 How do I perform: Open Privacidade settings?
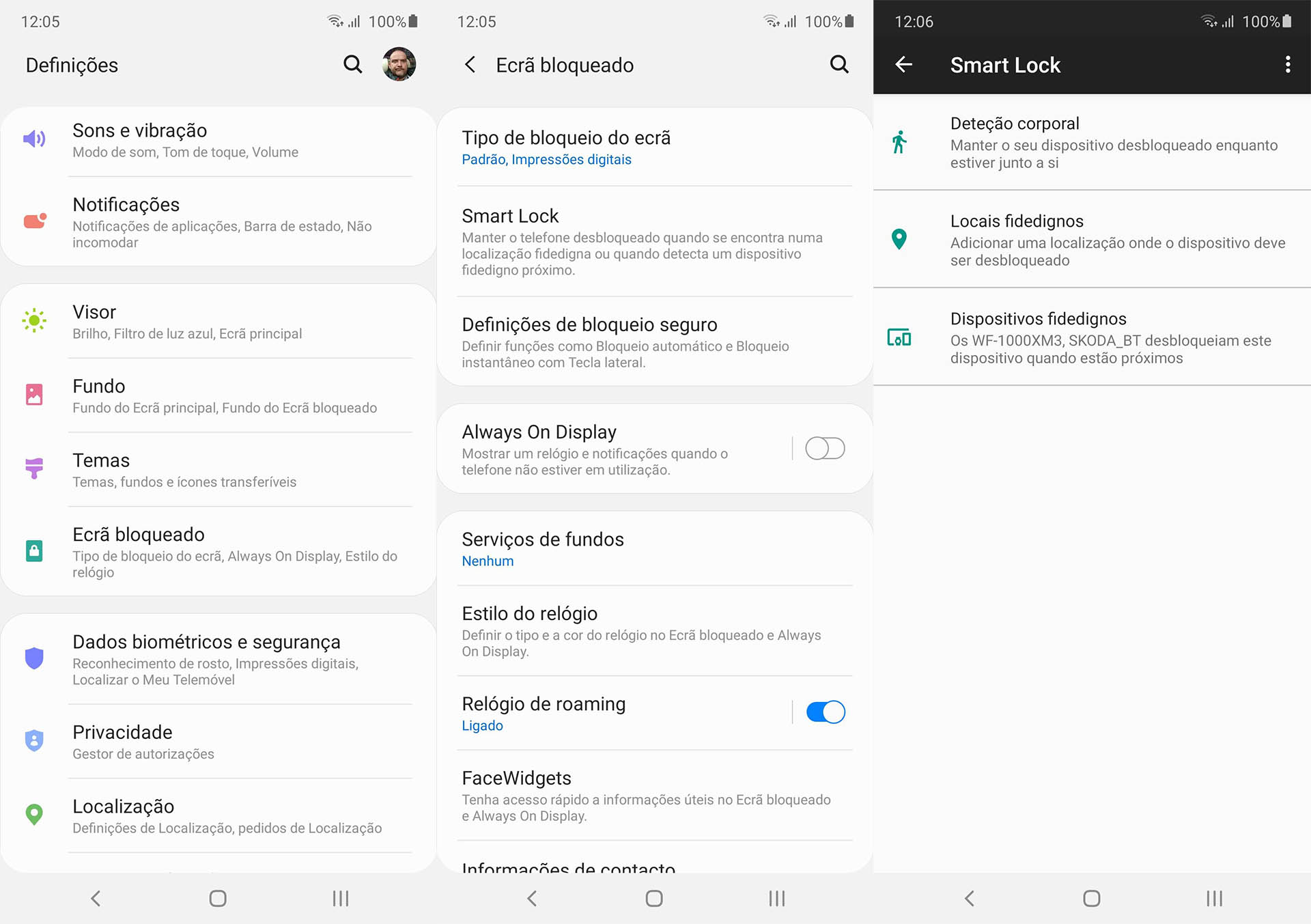pyautogui.click(x=218, y=742)
